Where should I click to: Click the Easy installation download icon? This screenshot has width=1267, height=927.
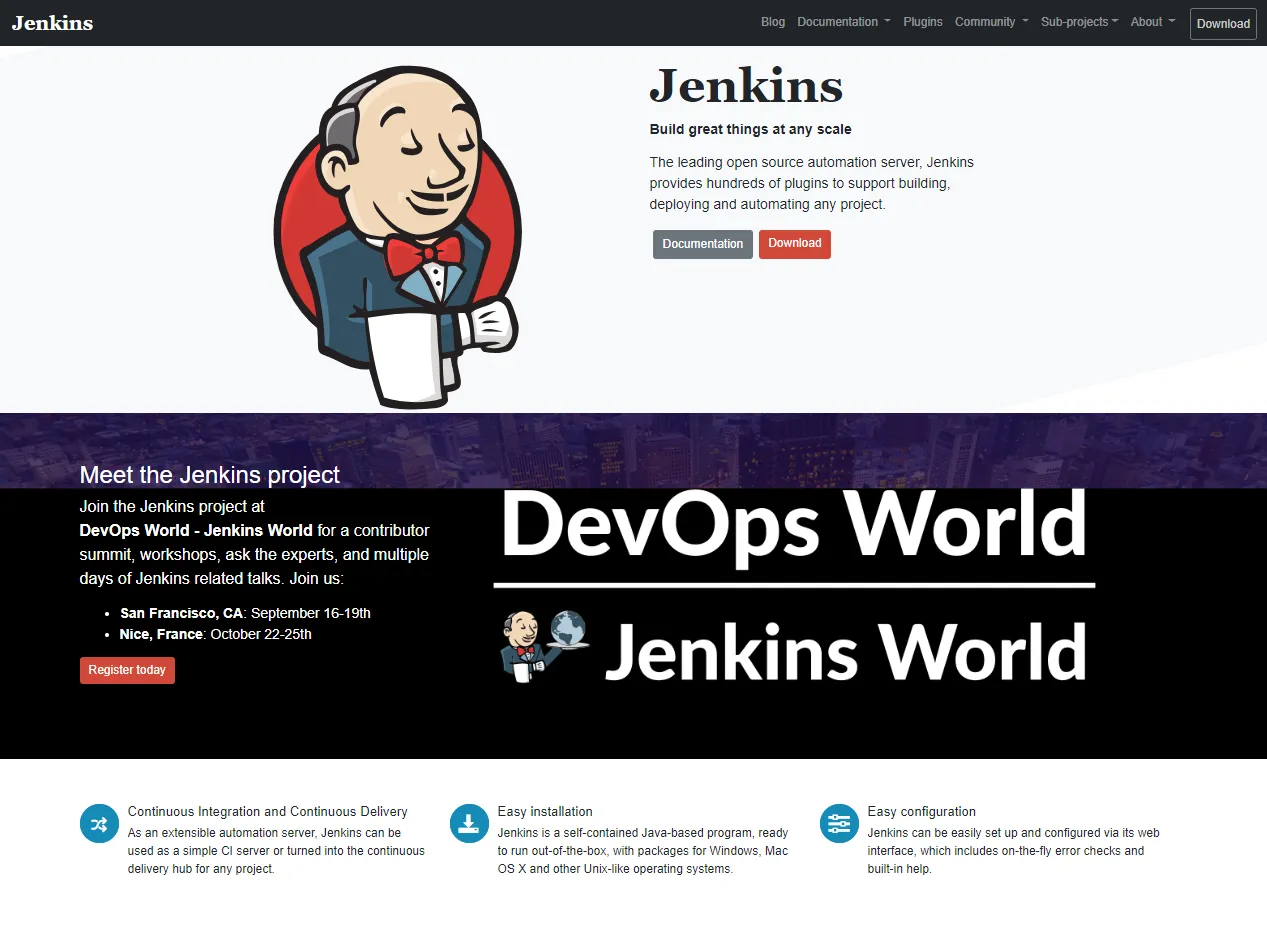pyautogui.click(x=469, y=823)
